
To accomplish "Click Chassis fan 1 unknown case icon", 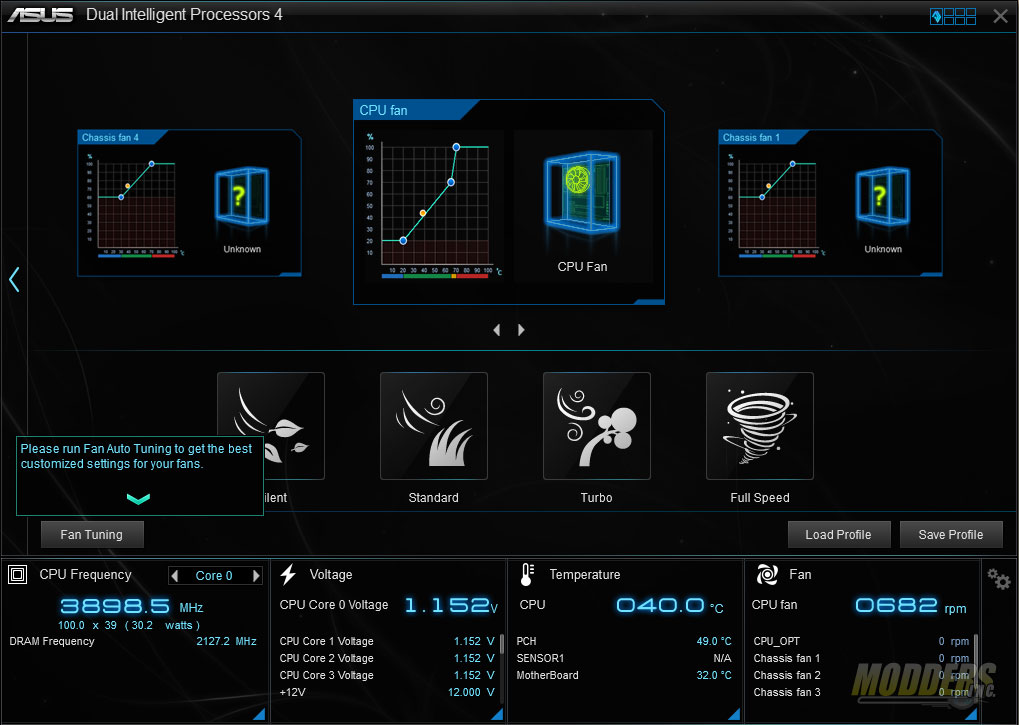I will pyautogui.click(x=883, y=196).
